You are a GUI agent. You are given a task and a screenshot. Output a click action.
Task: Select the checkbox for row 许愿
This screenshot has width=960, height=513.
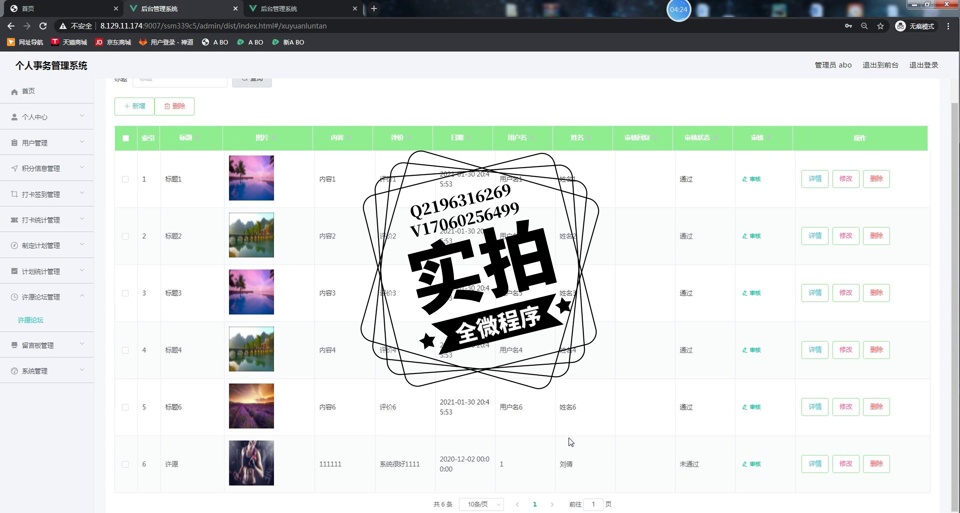tap(126, 464)
